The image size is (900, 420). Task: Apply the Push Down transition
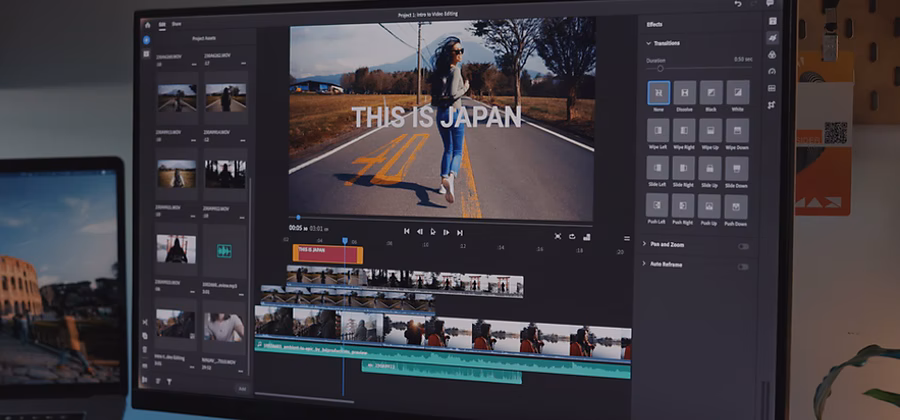pyautogui.click(x=736, y=207)
